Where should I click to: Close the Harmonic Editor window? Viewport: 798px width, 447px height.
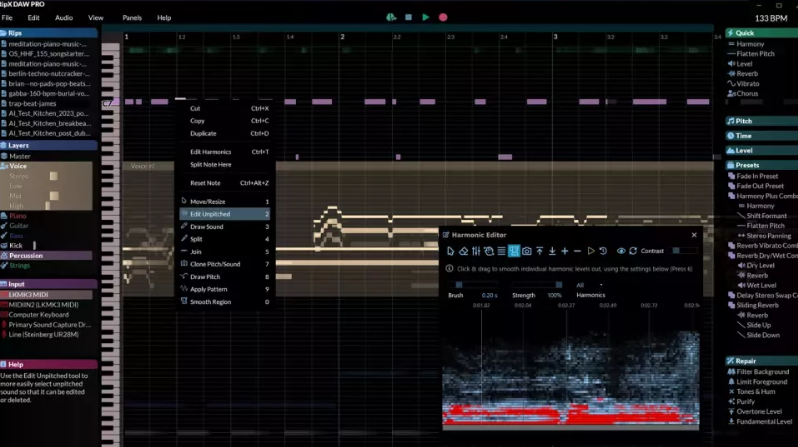(694, 235)
